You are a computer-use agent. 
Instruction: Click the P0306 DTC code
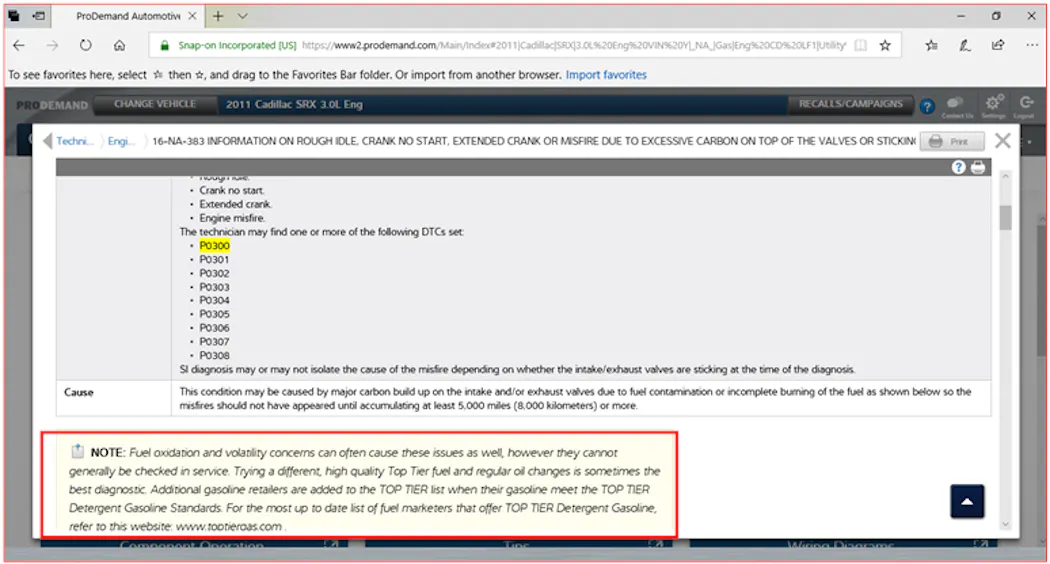tap(214, 328)
